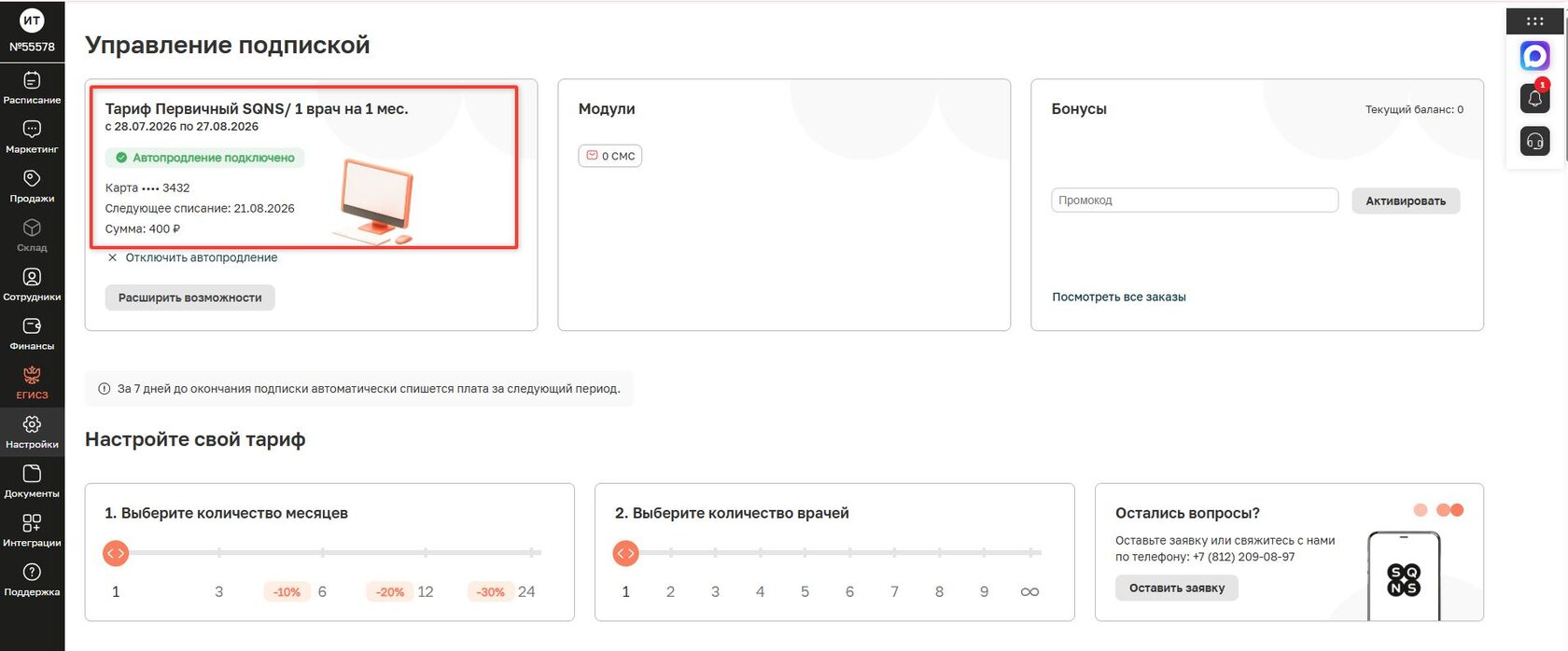The height and width of the screenshot is (651, 1568).
Task: Click the Активировать promo code button
Action: coord(1406,201)
